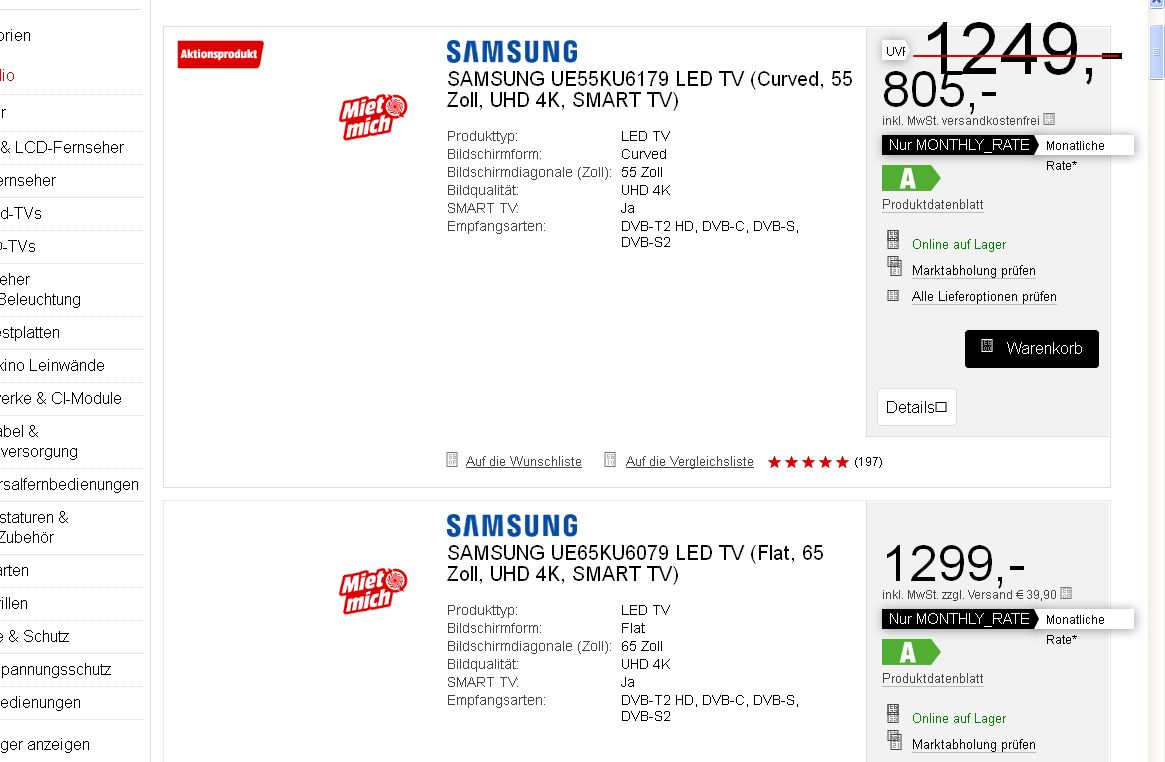Open Produktdatenblatt for the 55 Zoll TV
Image resolution: width=1165 pixels, height=762 pixels.
pyautogui.click(x=932, y=204)
